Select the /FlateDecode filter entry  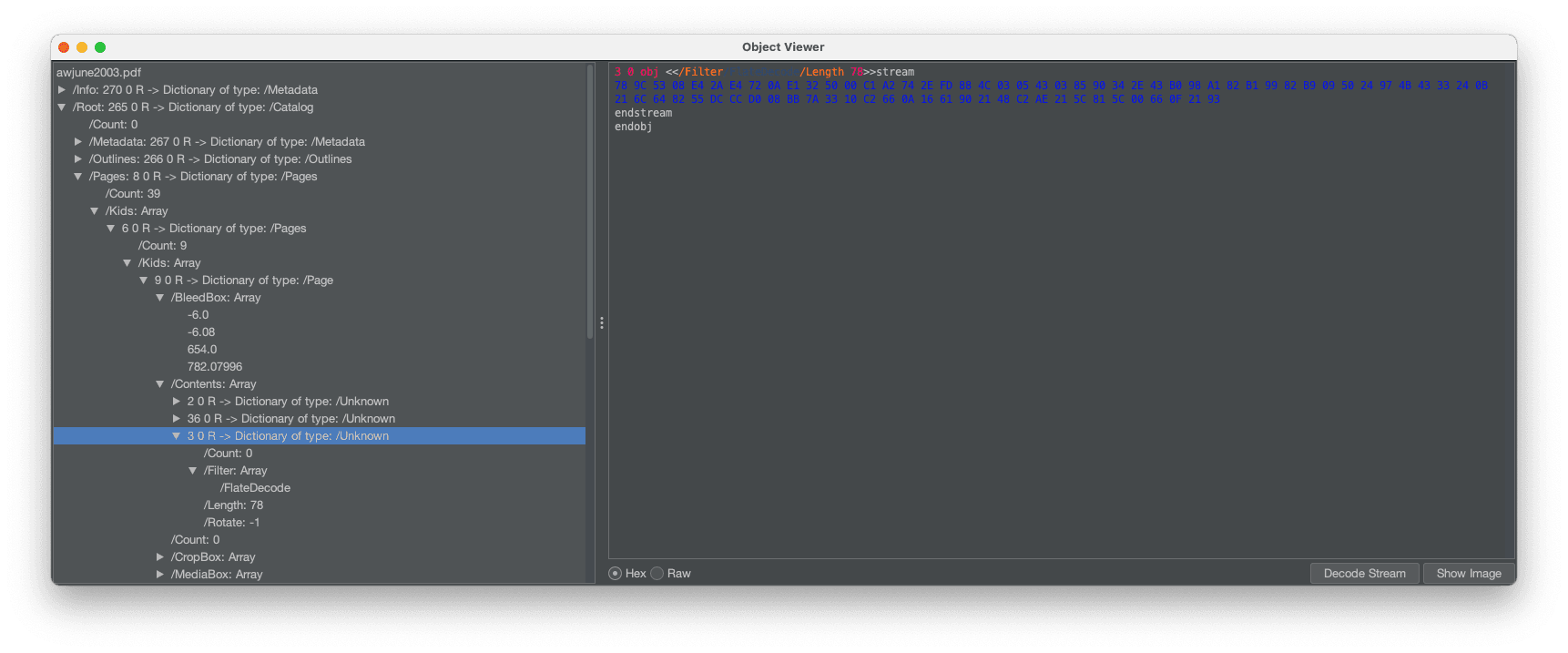pyautogui.click(x=257, y=488)
